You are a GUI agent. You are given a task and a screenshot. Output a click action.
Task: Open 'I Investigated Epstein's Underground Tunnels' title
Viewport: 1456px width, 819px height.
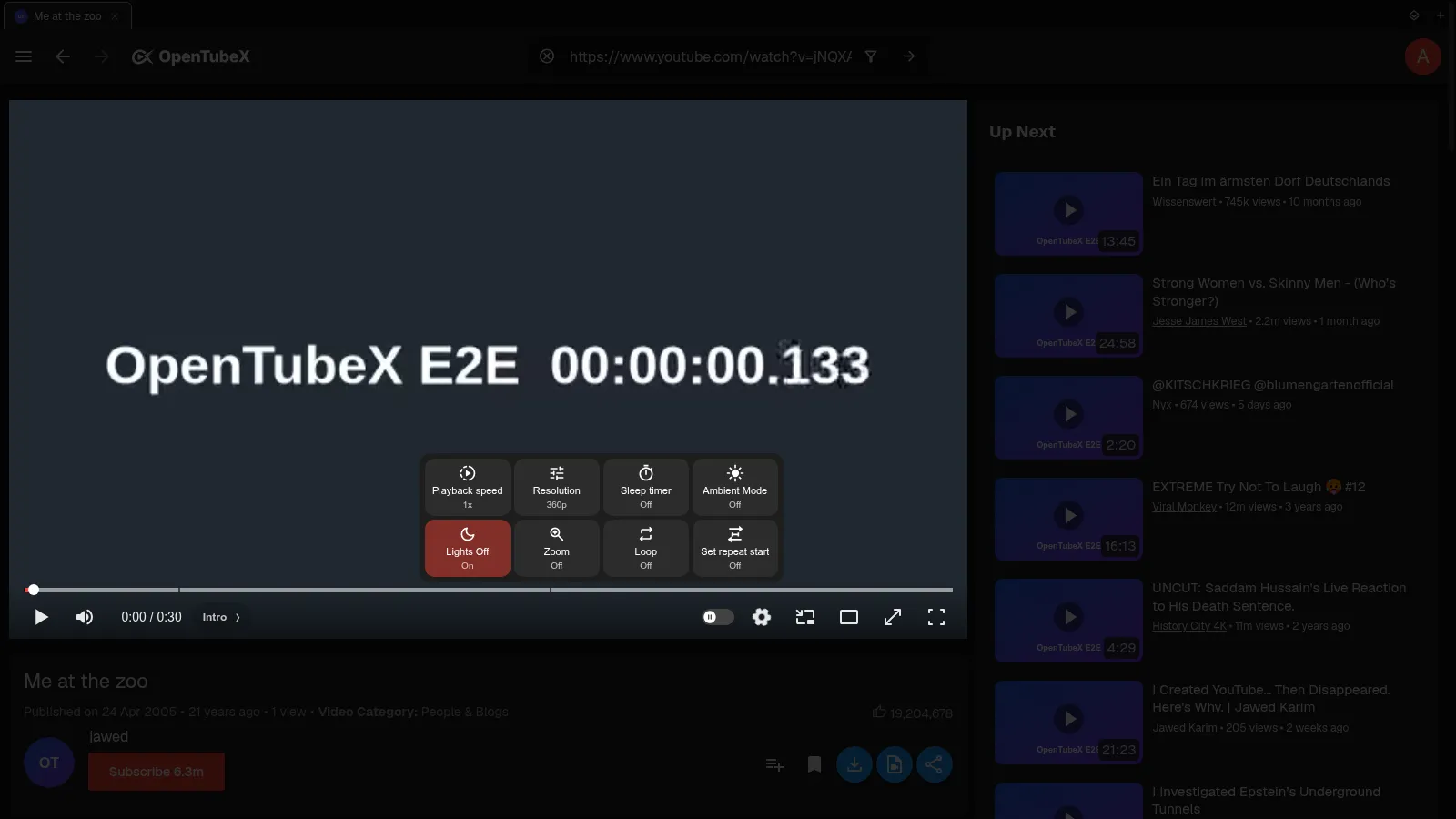point(1267,801)
